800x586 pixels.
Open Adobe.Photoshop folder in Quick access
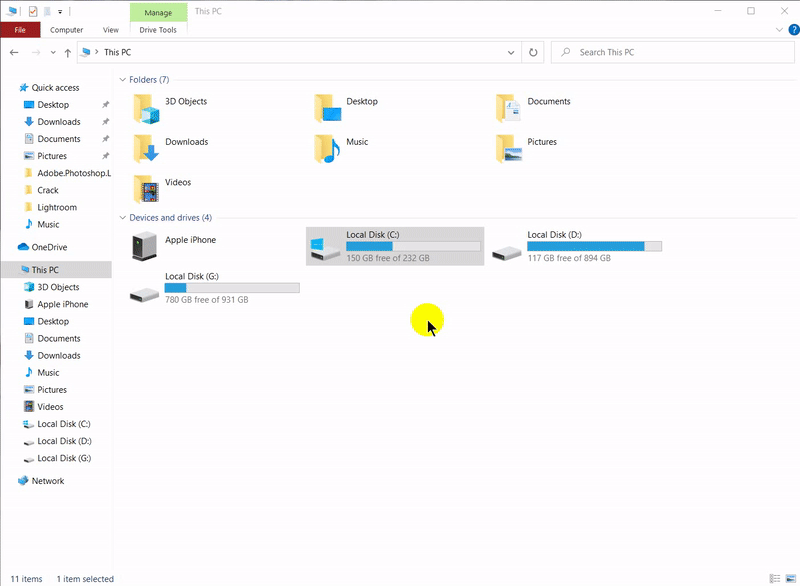pos(67,173)
